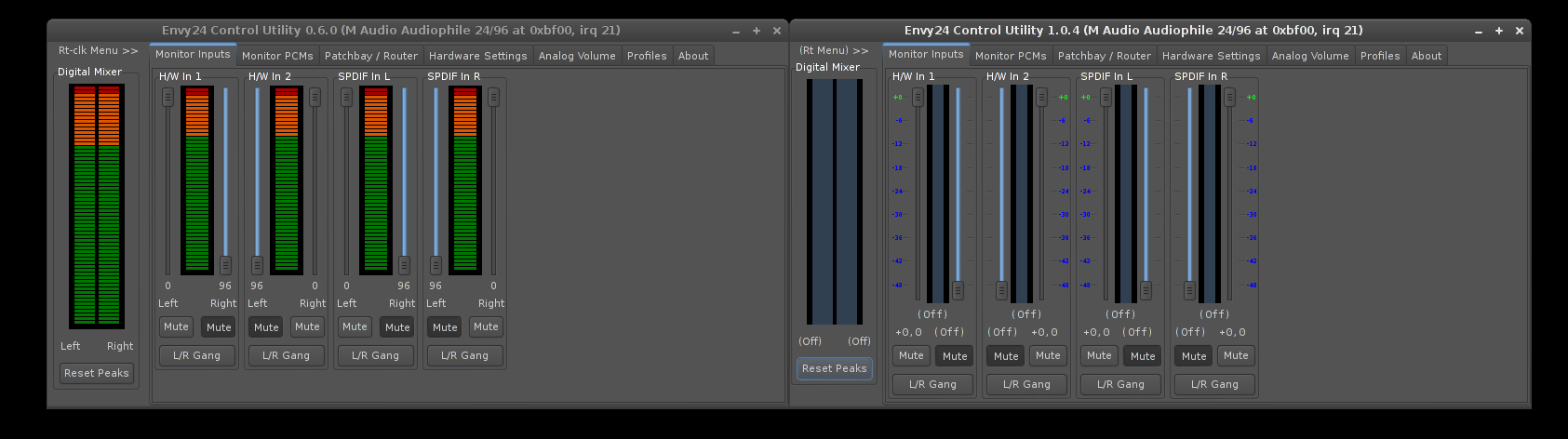Mute H/W In 2 Right in 0.6.0 window

tap(307, 326)
